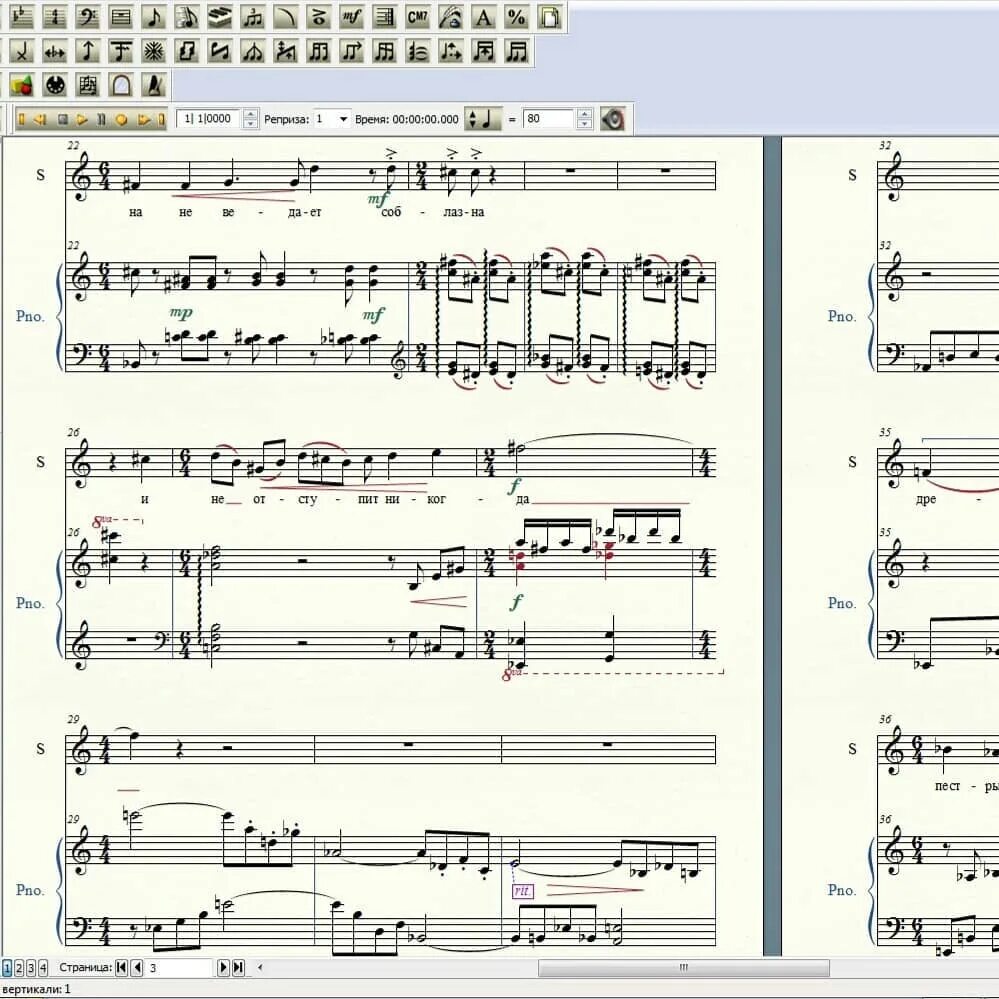Click the stem direction arrow tool
This screenshot has width=999, height=999.
coord(87,51)
